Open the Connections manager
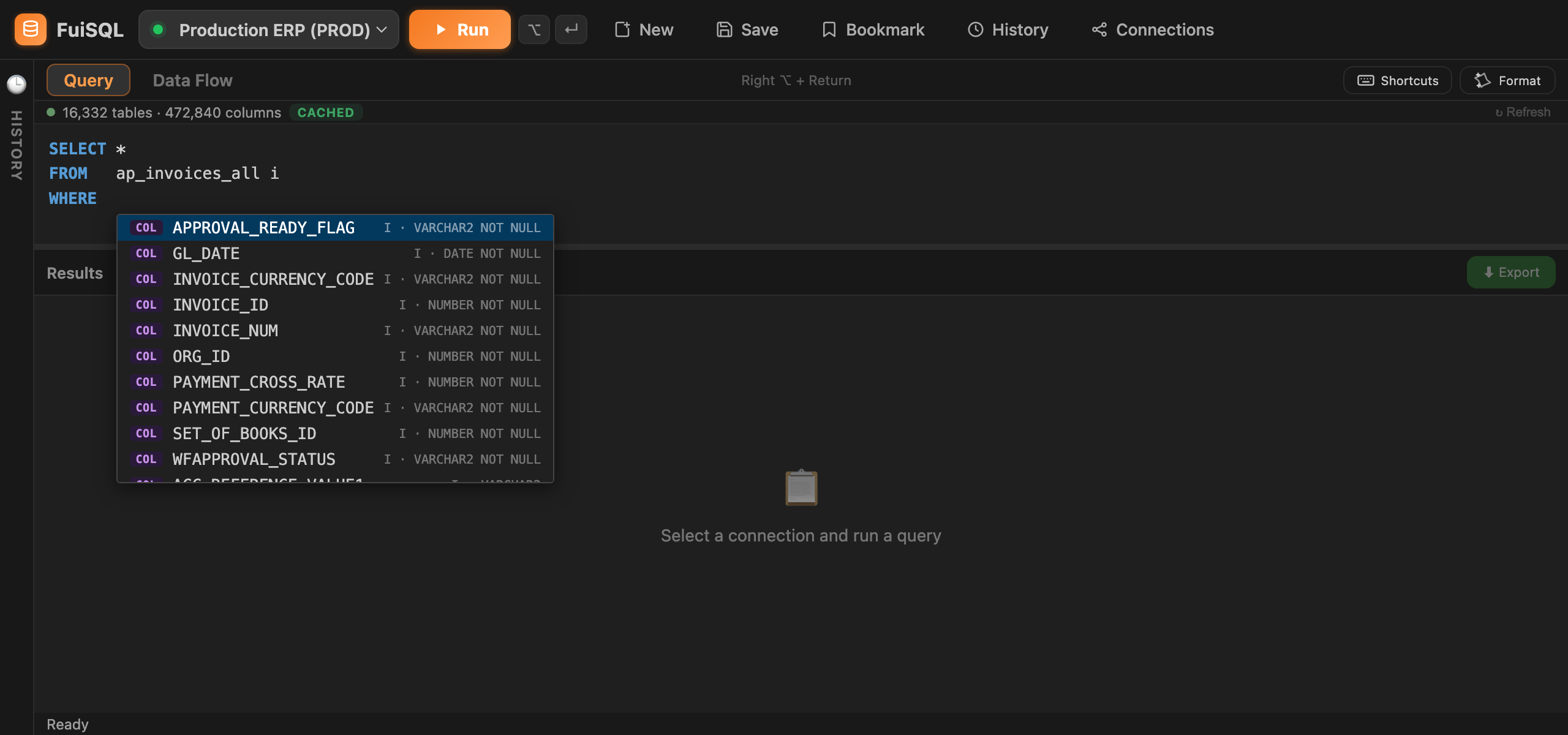Viewport: 1568px width, 735px height. 1152,29
